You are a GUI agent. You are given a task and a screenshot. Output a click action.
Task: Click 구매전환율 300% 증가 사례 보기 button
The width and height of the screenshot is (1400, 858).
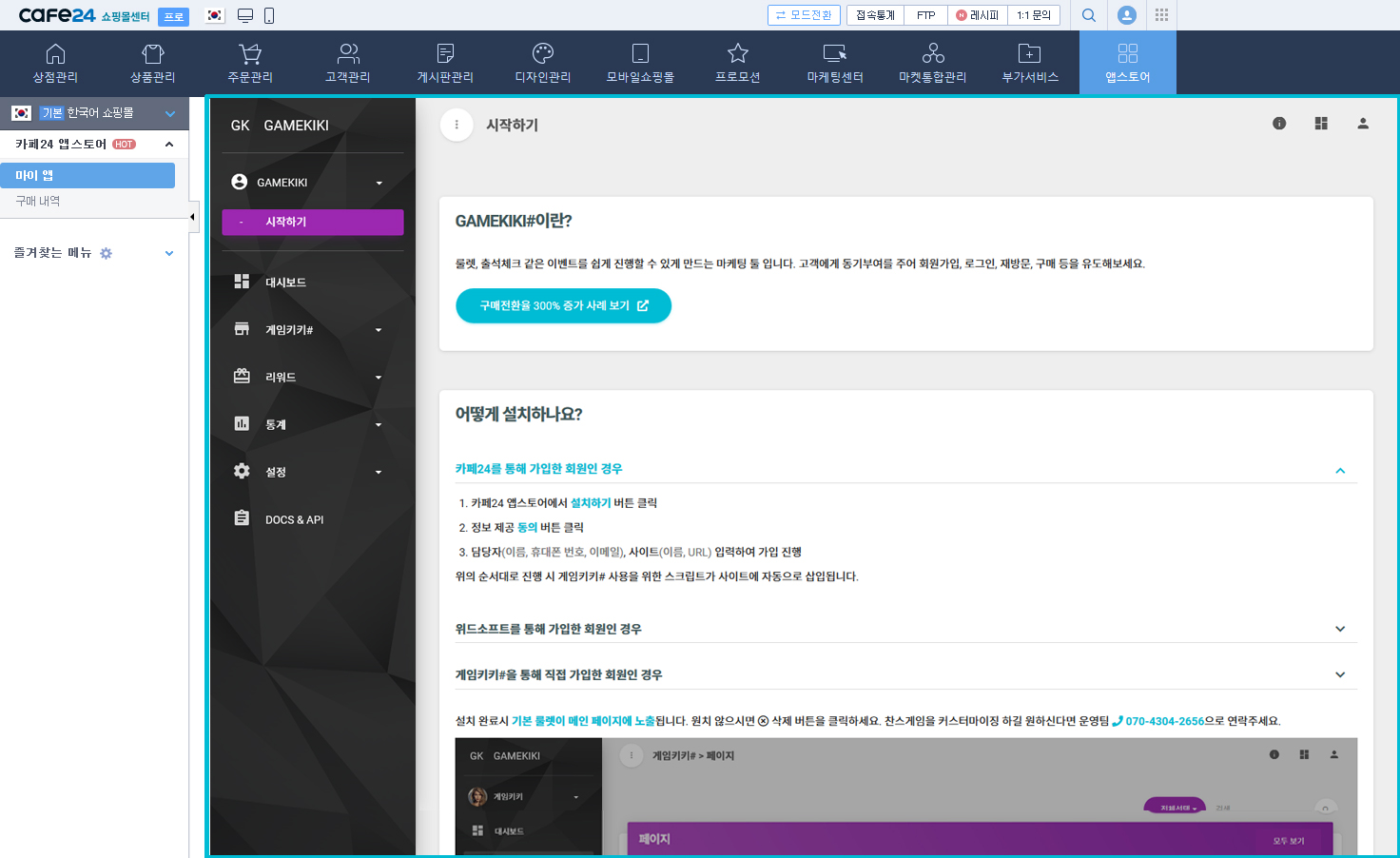(x=563, y=305)
